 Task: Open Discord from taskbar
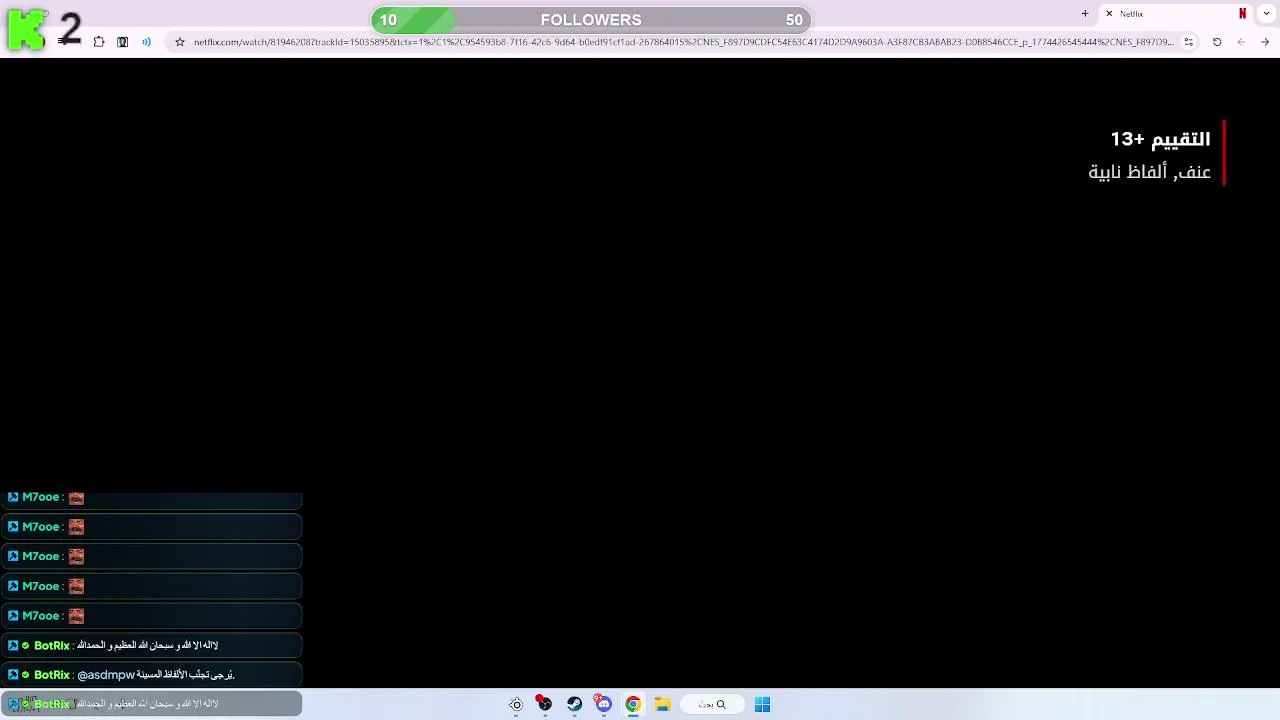603,705
